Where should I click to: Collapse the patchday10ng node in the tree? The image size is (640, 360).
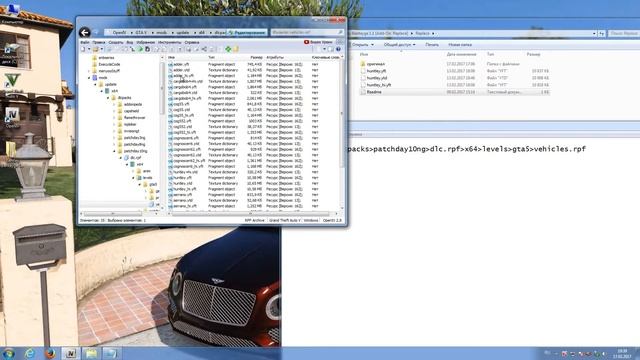pyautogui.click(x=115, y=151)
